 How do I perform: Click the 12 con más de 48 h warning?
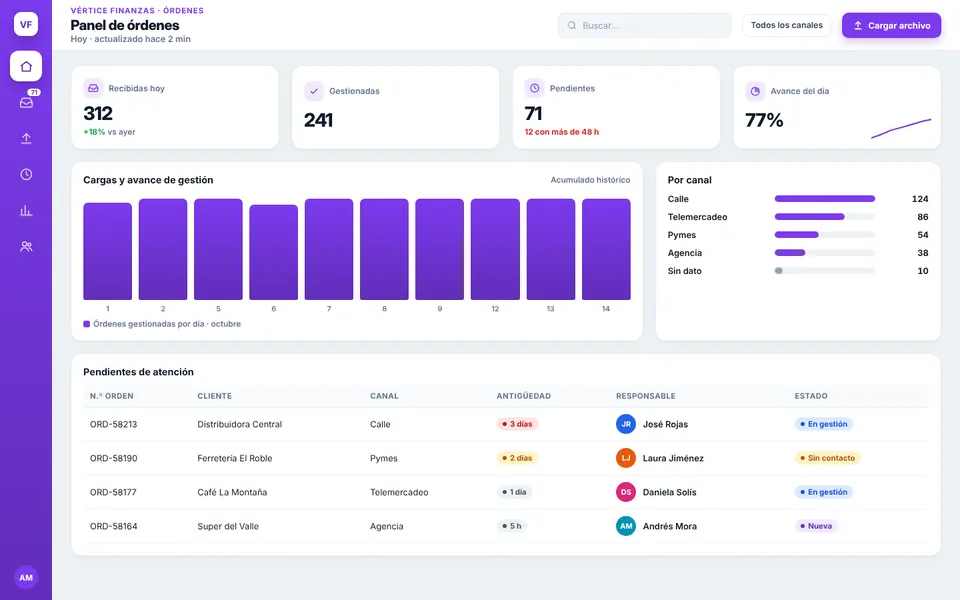561,132
